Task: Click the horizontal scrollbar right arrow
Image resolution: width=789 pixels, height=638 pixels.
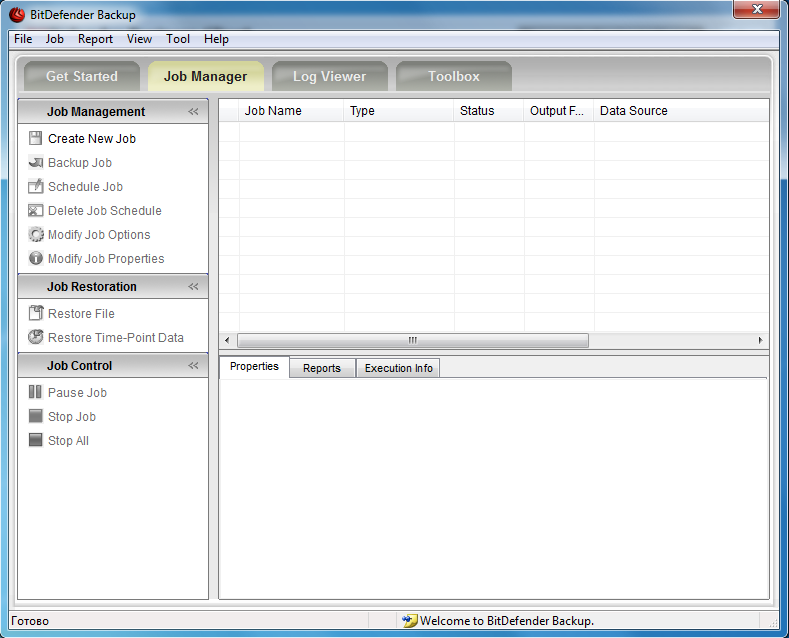Action: 760,341
